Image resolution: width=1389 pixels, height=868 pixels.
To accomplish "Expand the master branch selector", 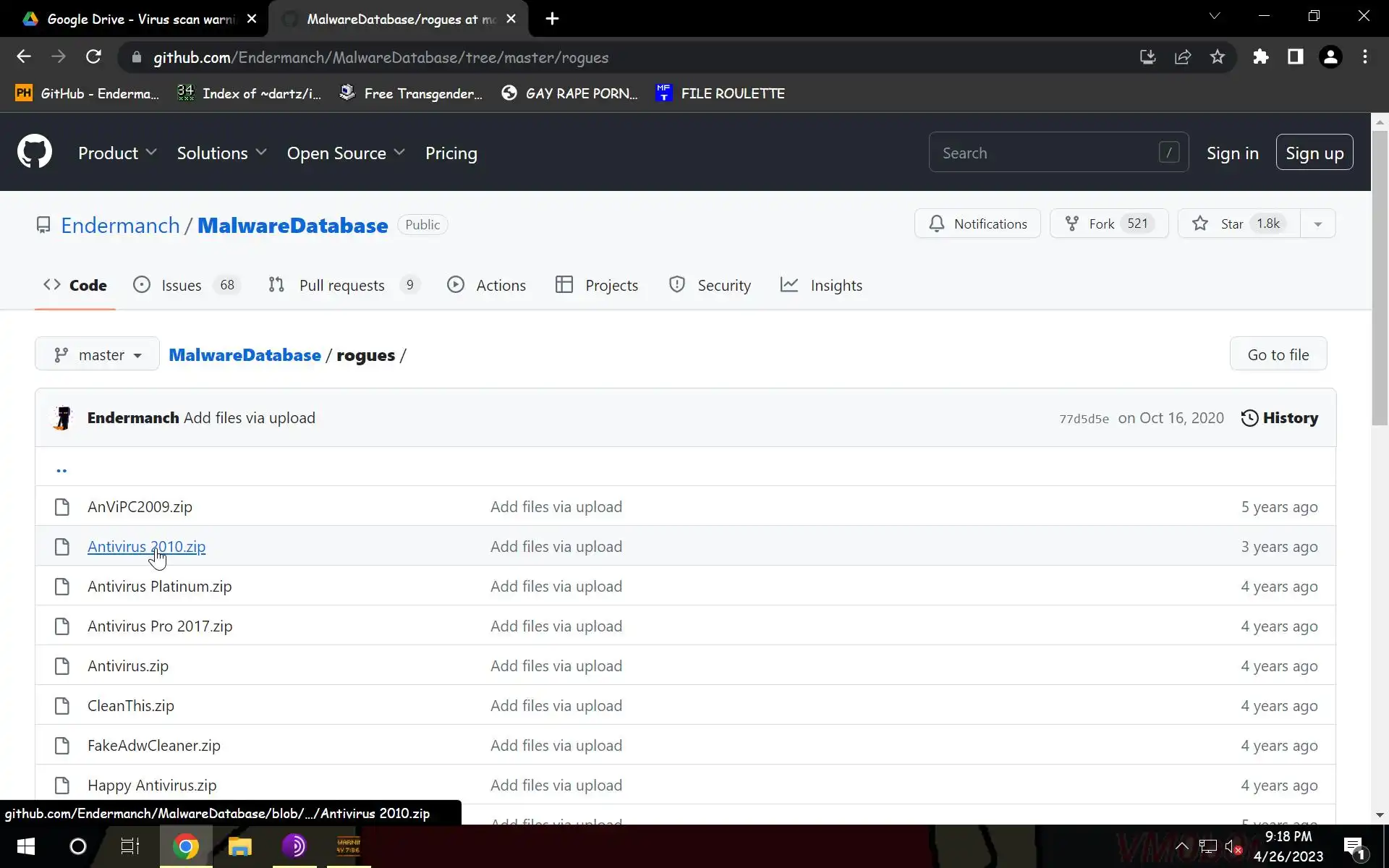I will 97,354.
